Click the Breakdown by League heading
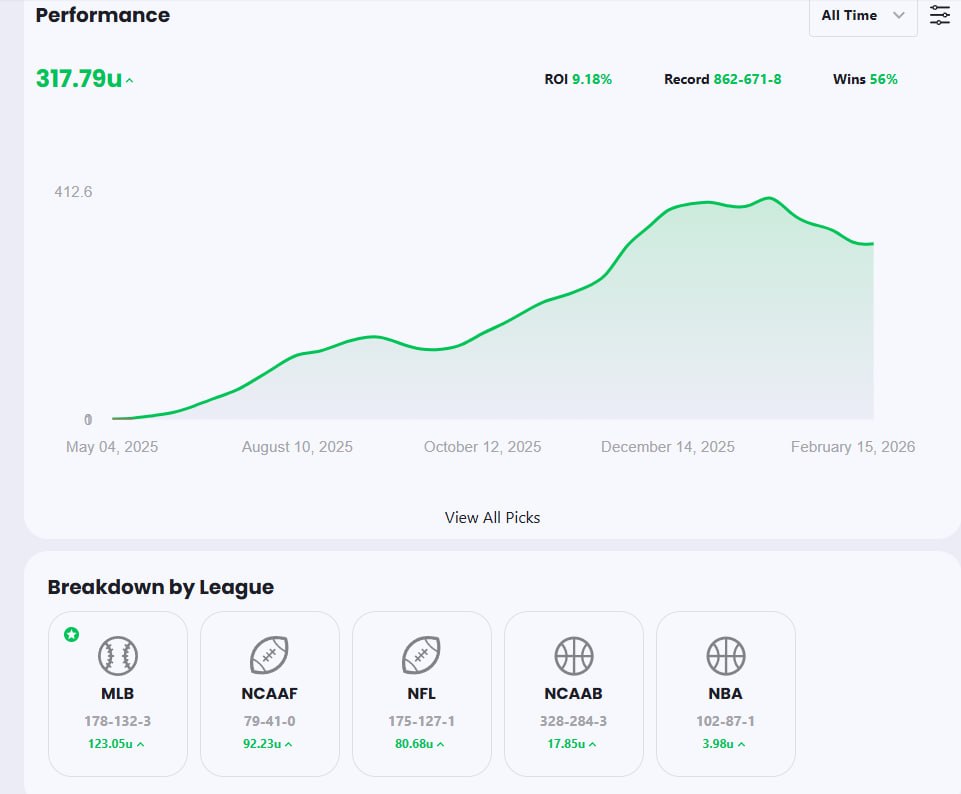This screenshot has width=961, height=794. coord(161,587)
